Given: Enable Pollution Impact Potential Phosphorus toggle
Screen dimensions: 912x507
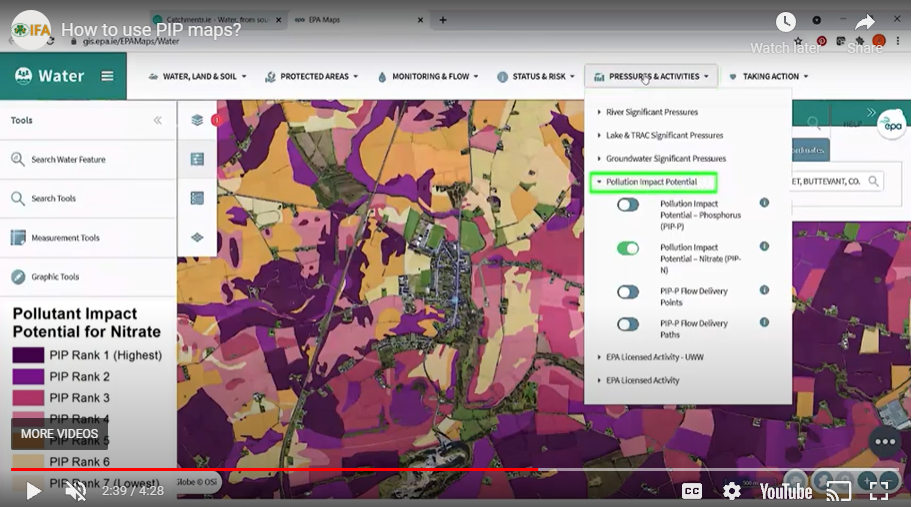Looking at the screenshot, I should coord(628,205).
